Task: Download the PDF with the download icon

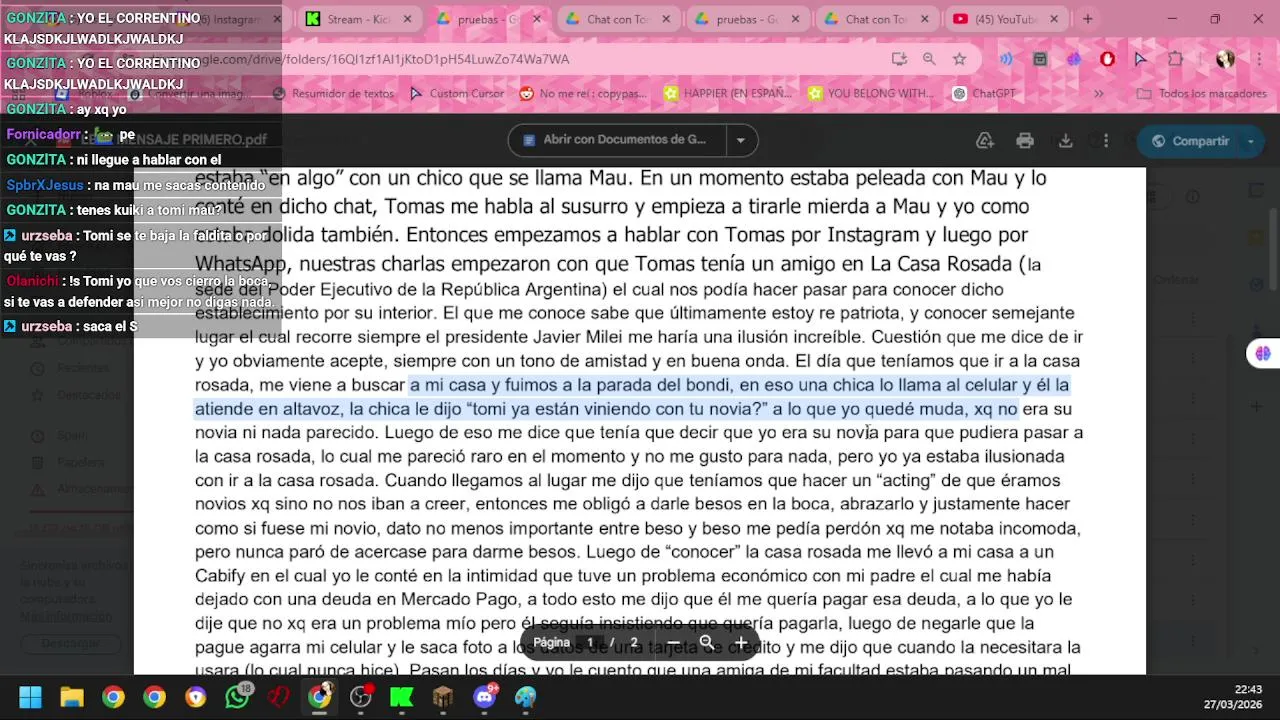Action: [x=1066, y=141]
